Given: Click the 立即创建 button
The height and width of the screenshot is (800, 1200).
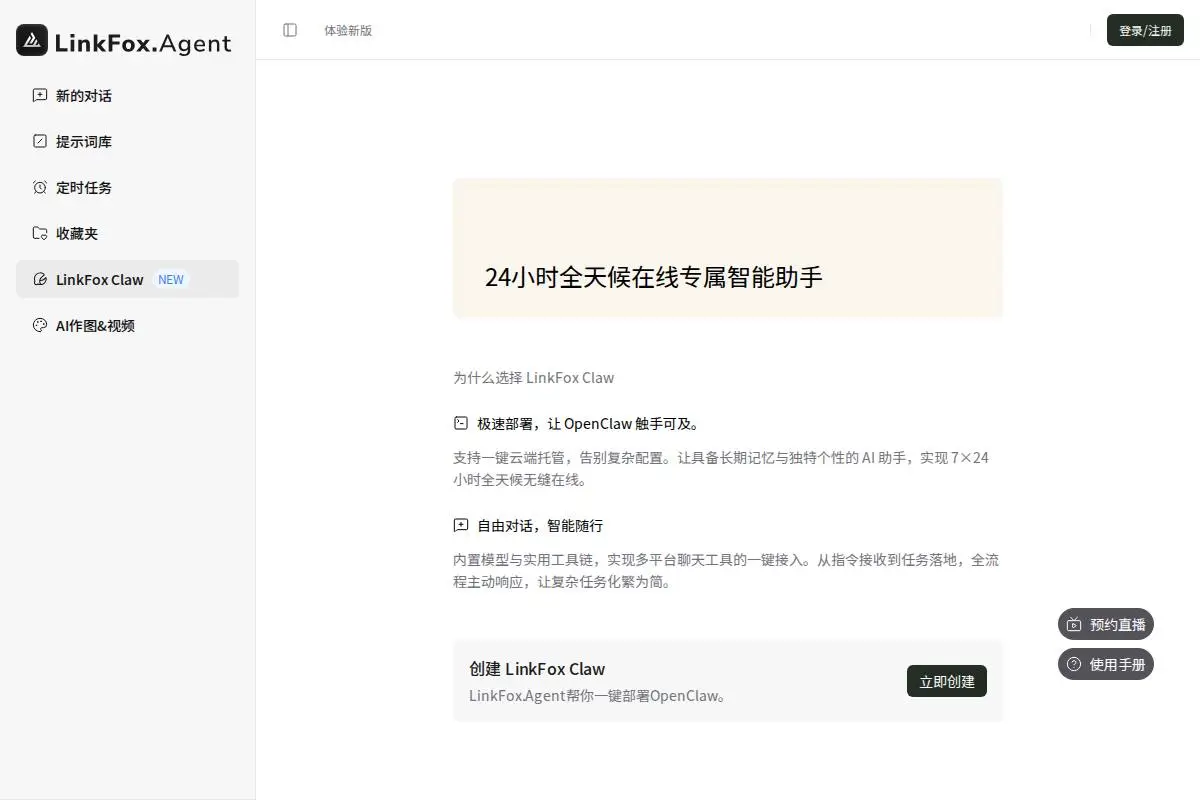Looking at the screenshot, I should 947,681.
